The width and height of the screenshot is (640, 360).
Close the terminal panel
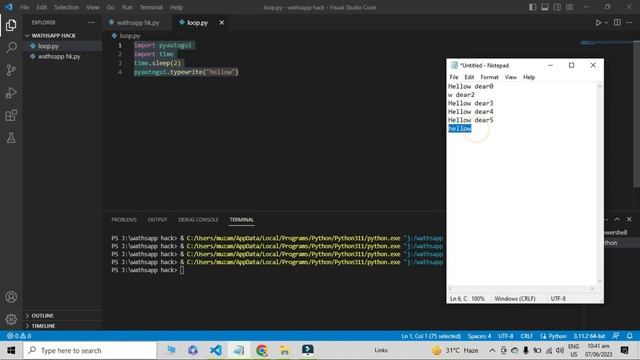pos(629,219)
